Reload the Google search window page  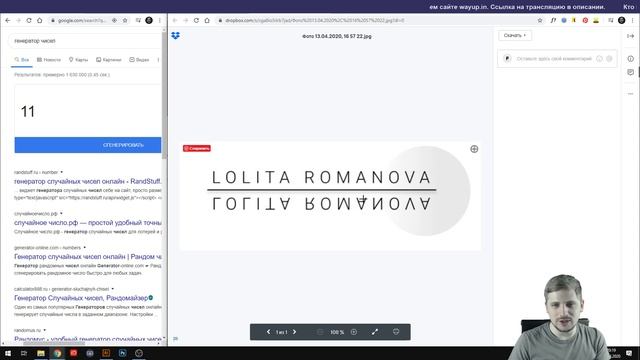(x=29, y=20)
